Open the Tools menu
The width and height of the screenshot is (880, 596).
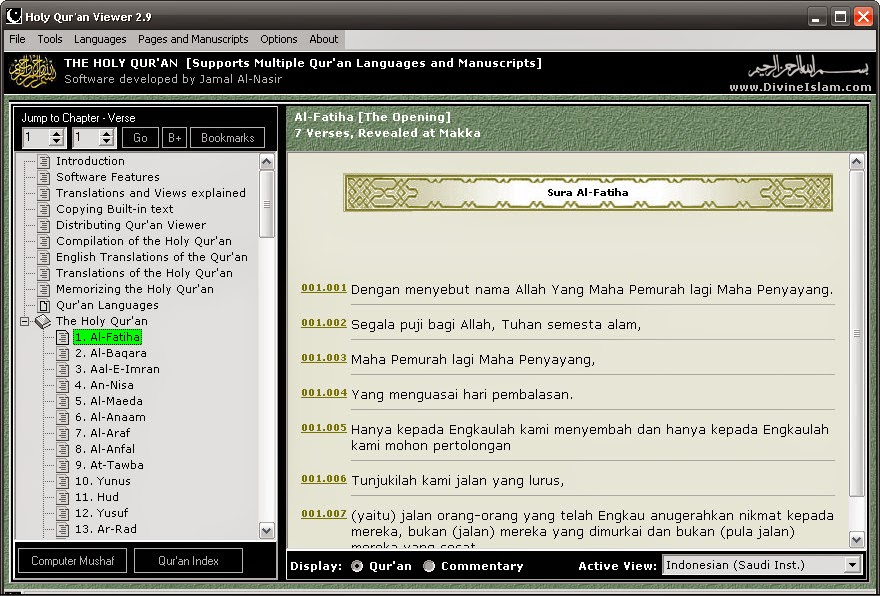[50, 39]
